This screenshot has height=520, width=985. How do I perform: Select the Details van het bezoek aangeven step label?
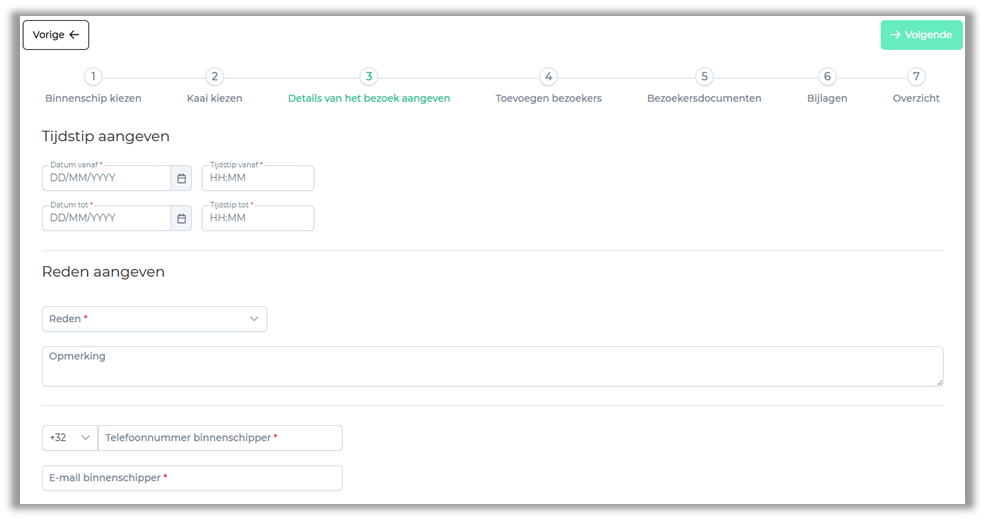[x=369, y=98]
